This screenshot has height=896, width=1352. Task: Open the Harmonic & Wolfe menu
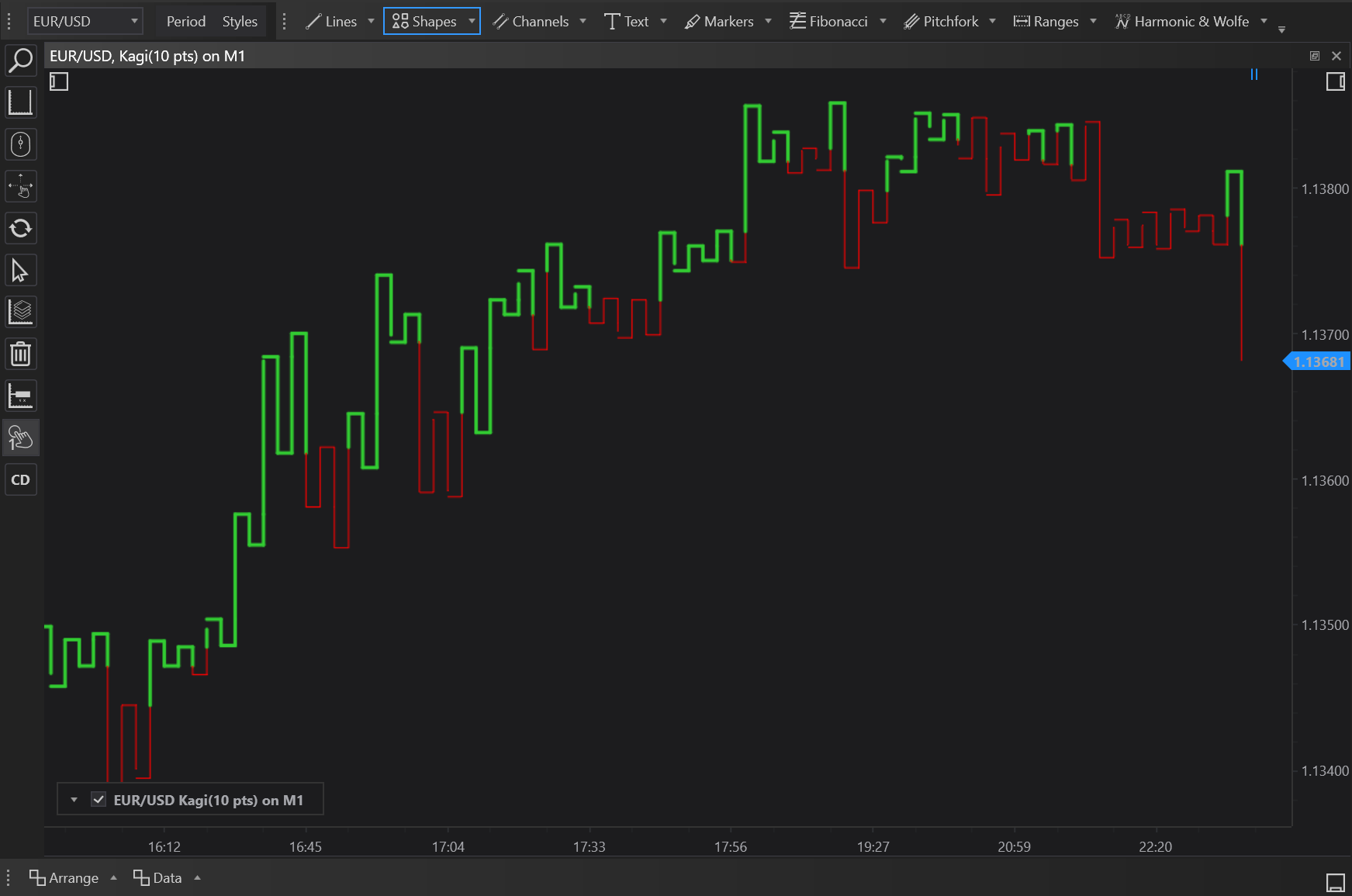(x=1191, y=22)
